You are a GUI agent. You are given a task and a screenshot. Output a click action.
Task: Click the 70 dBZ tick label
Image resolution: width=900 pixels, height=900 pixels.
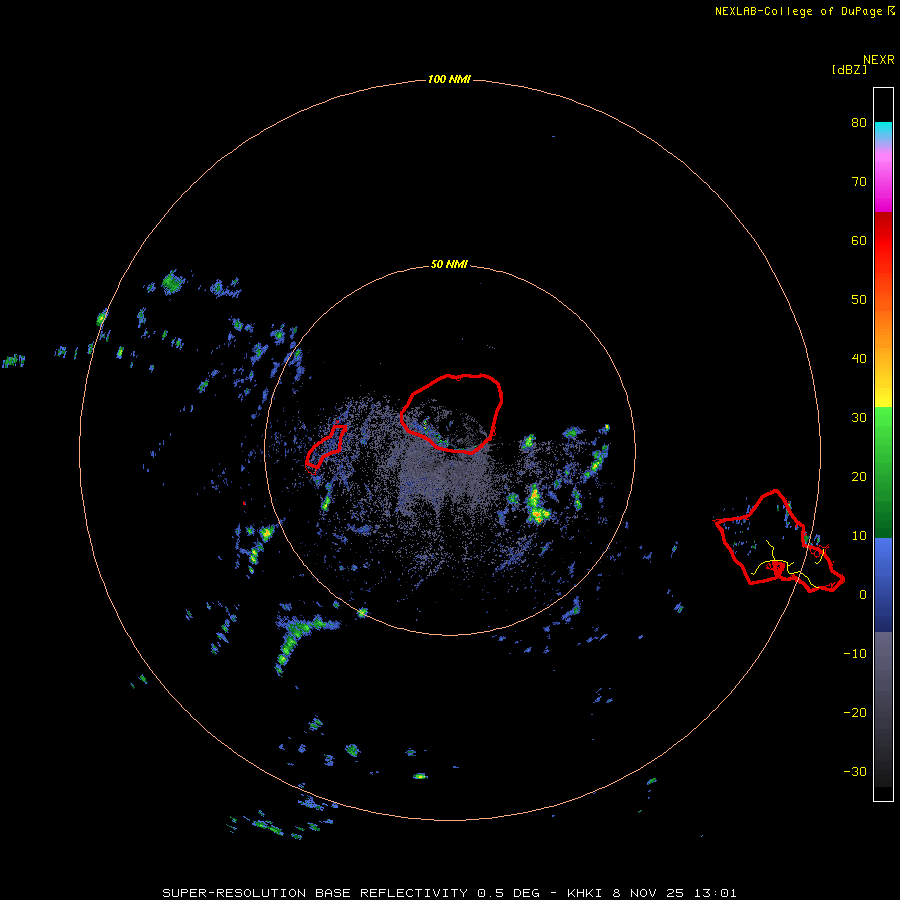click(859, 181)
